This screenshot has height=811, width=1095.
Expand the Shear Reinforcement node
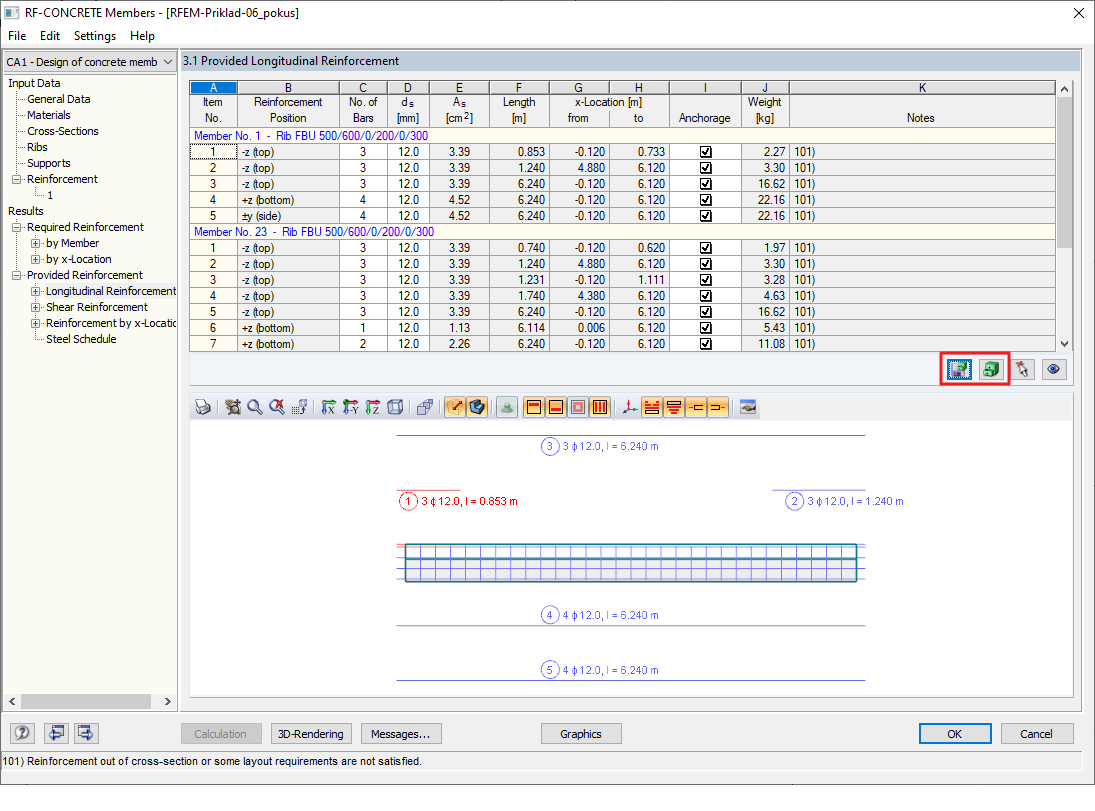[x=35, y=307]
